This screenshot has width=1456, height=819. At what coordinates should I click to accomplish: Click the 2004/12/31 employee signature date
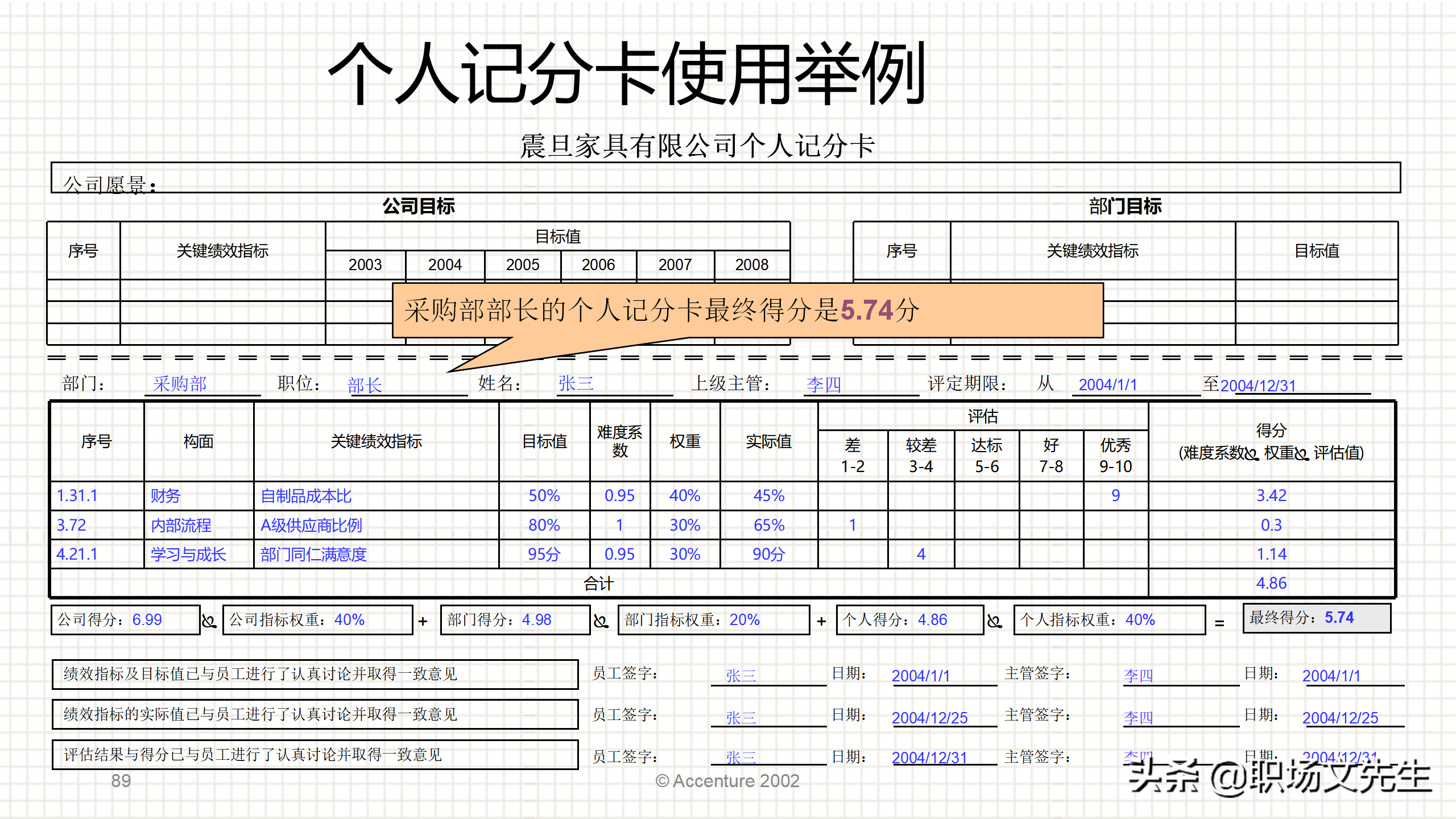coord(929,758)
